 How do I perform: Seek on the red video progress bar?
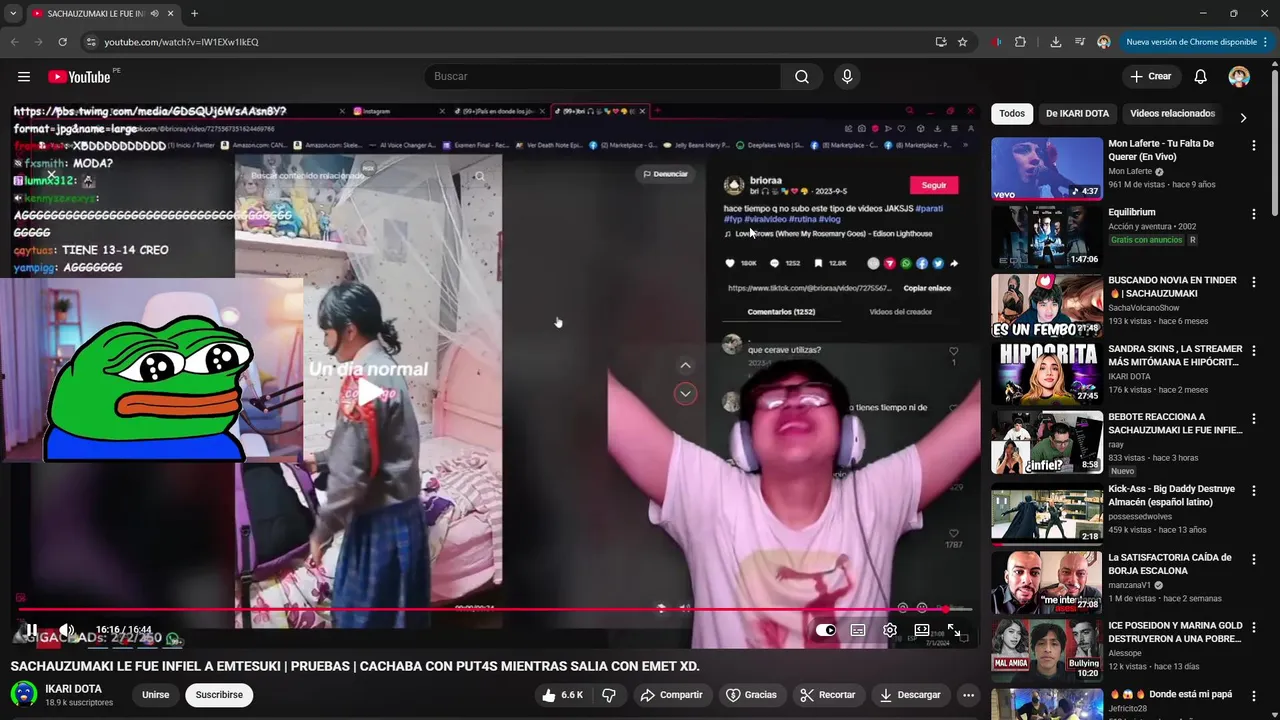tap(495, 609)
